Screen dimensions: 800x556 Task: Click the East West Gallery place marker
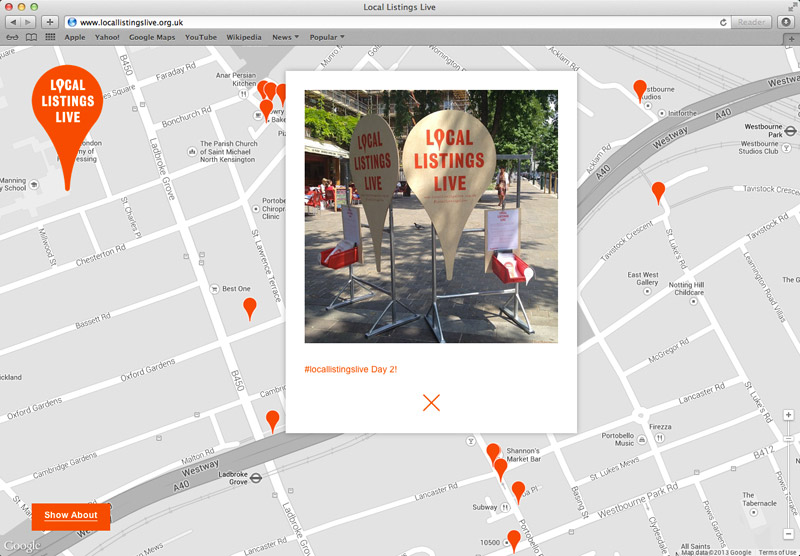tap(647, 291)
